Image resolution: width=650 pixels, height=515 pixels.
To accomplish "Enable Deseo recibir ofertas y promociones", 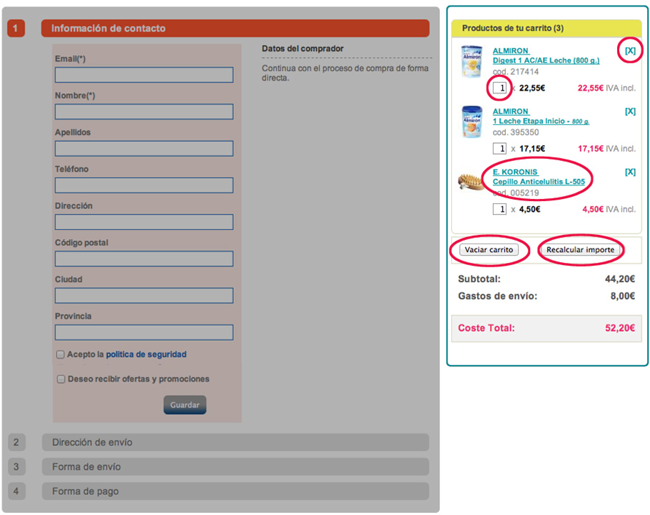I will click(61, 379).
